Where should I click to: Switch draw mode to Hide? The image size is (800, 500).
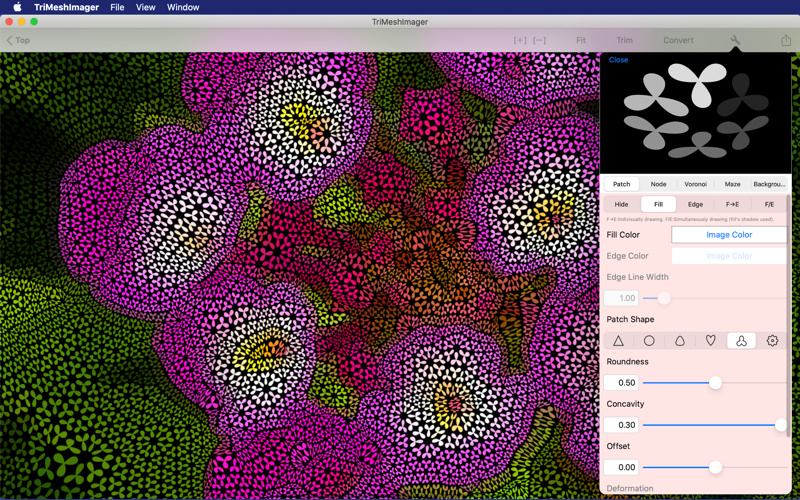coord(621,204)
